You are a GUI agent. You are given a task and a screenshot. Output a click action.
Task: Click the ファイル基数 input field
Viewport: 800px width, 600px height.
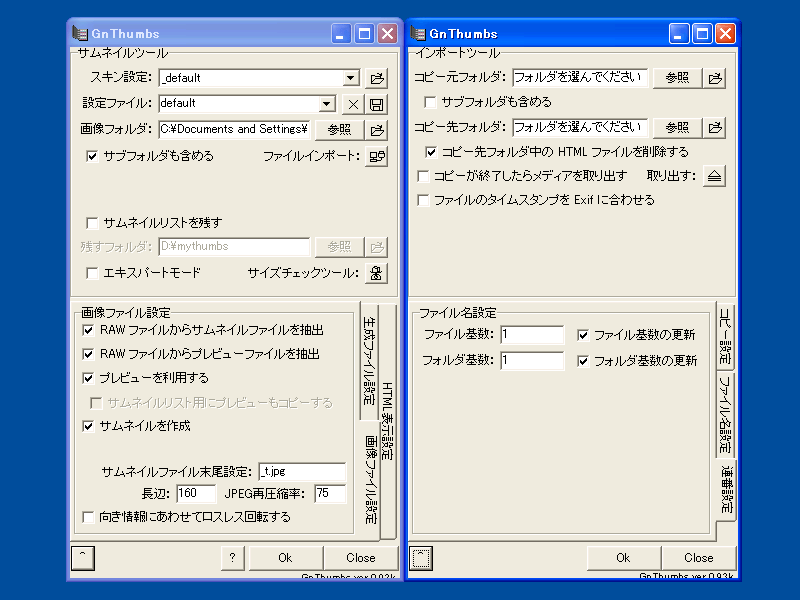coord(532,335)
